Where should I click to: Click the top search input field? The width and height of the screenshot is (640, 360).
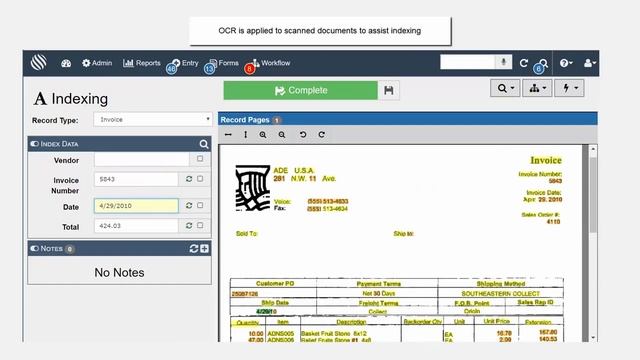[x=467, y=62]
